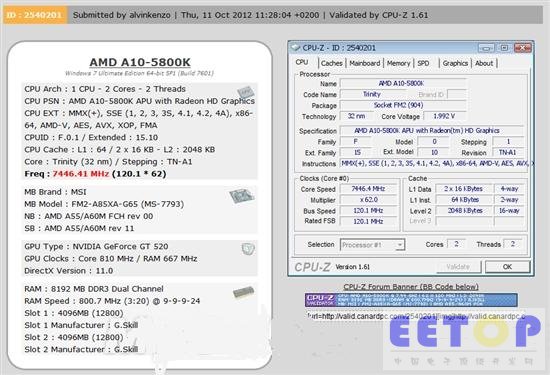The image size is (550, 375).
Task: Click the GPU shield icon beside GPU Type
Action: pos(248,249)
